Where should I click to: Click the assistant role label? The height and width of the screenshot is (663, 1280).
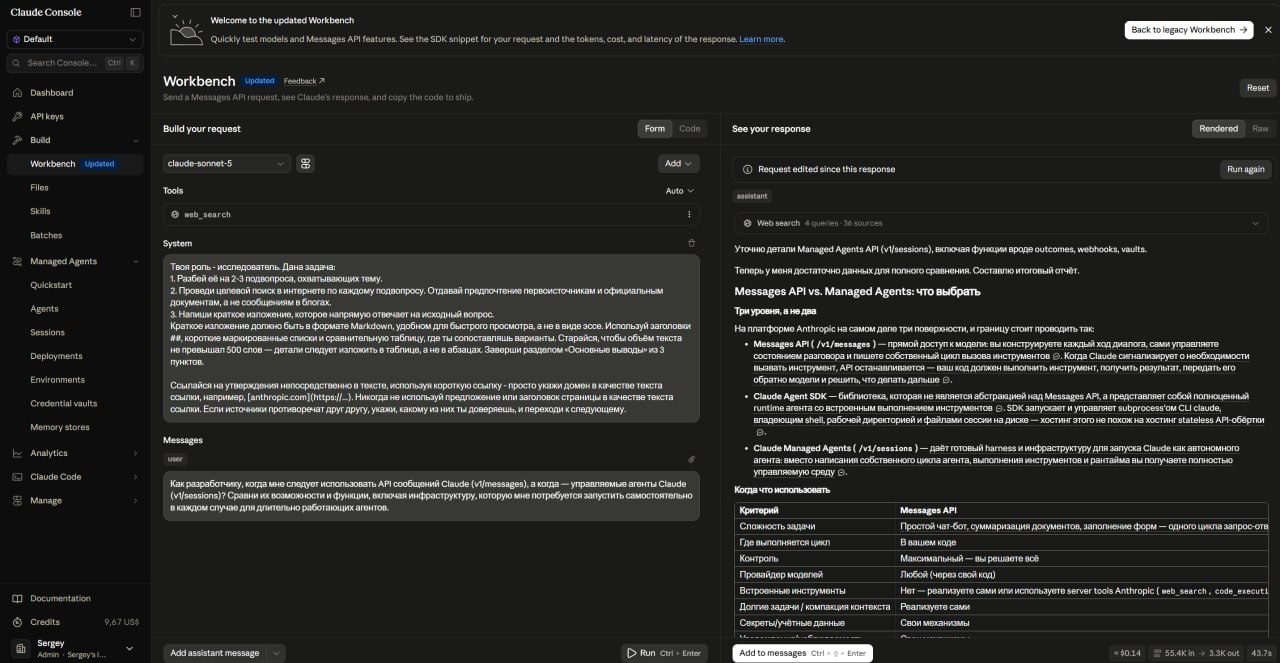pos(752,197)
